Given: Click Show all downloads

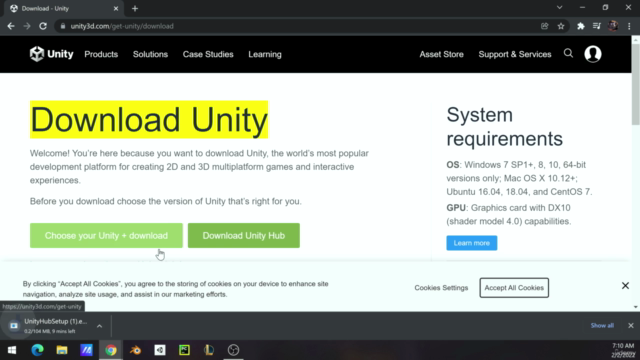Looking at the screenshot, I should 602,326.
